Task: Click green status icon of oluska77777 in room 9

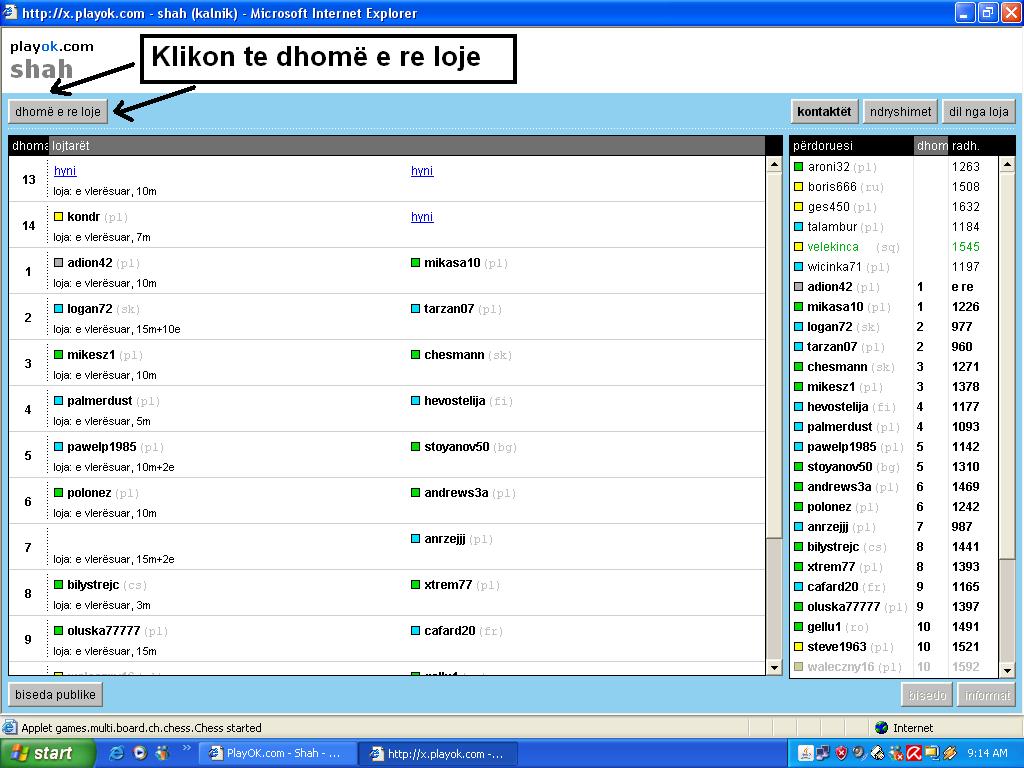Action: 59,630
